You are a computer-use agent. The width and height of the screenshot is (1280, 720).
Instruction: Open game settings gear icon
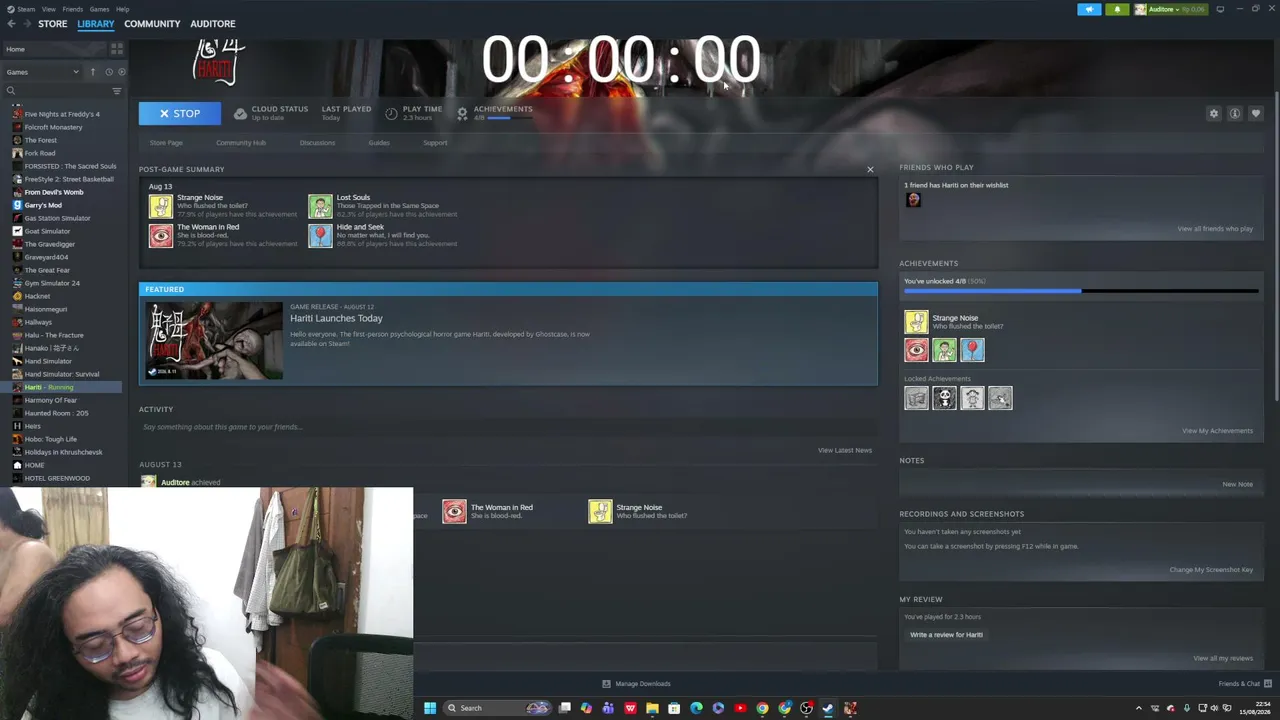[x=1214, y=114]
